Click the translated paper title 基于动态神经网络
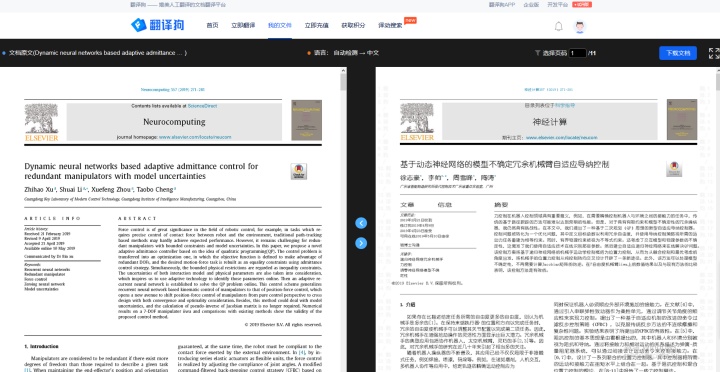 coord(505,164)
